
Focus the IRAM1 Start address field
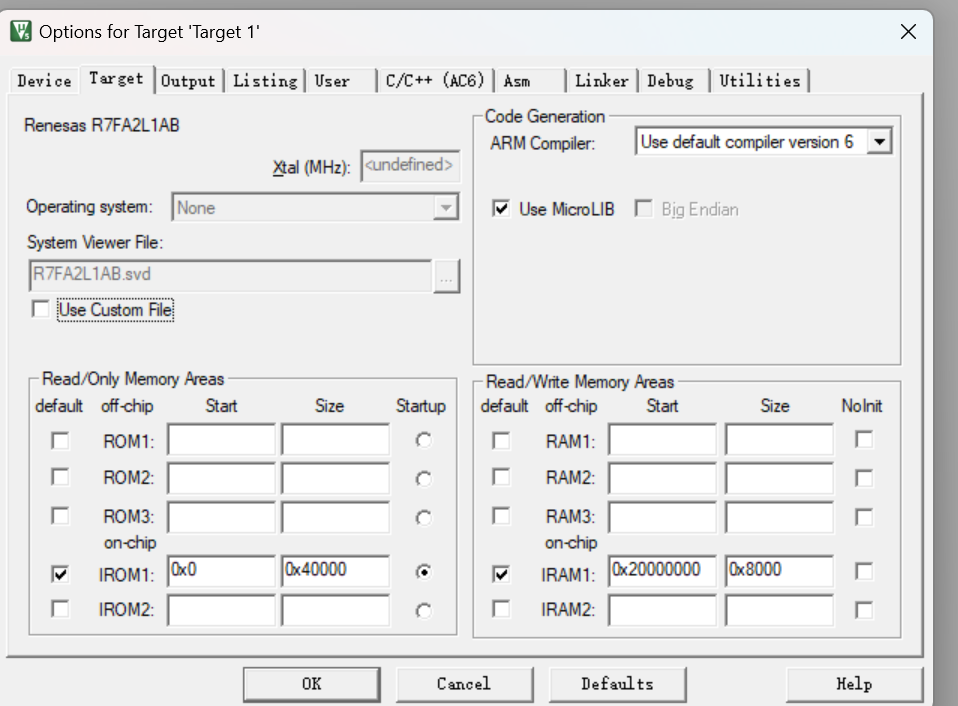pyautogui.click(x=662, y=571)
